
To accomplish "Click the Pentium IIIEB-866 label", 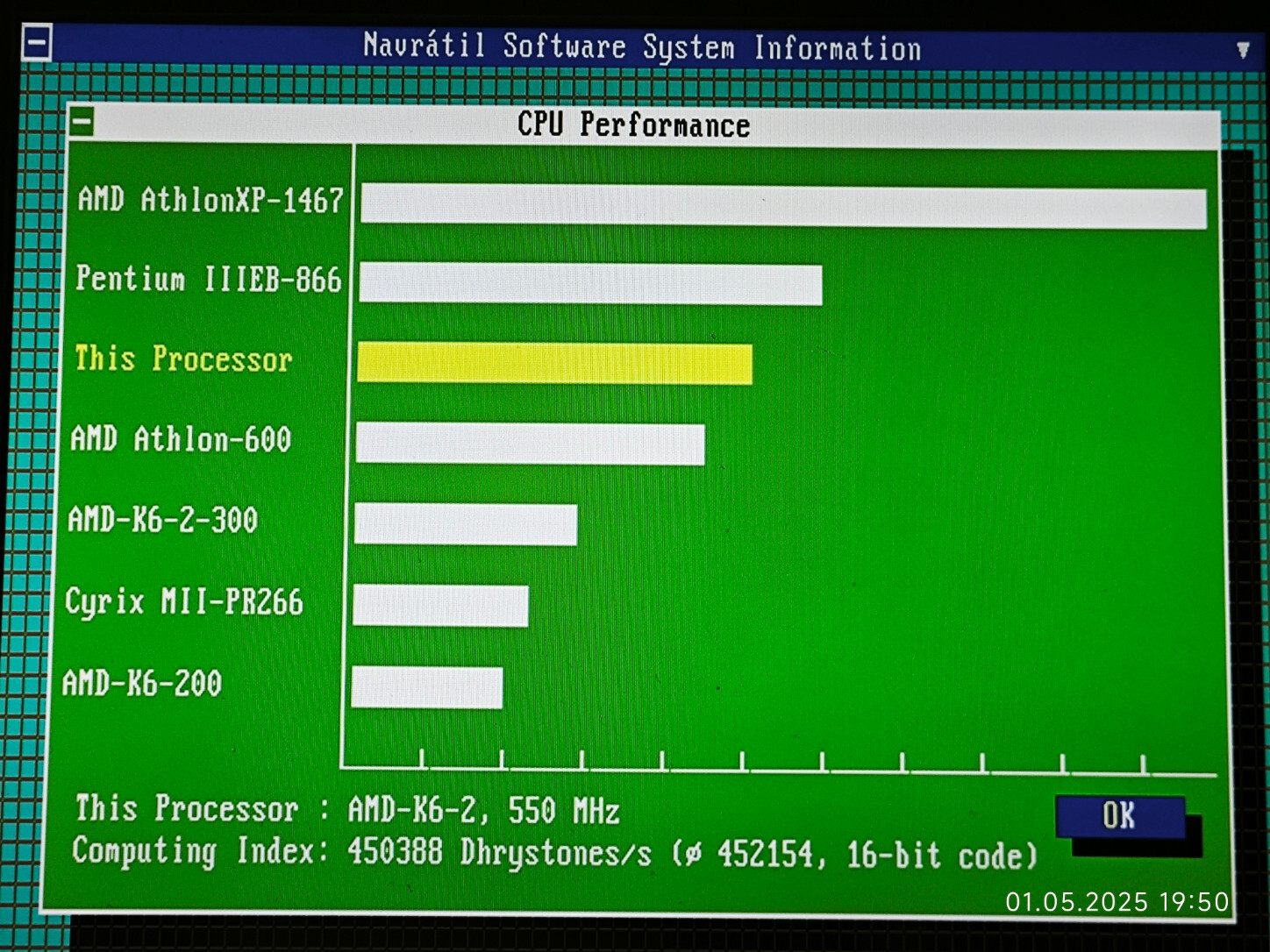I will [208, 280].
